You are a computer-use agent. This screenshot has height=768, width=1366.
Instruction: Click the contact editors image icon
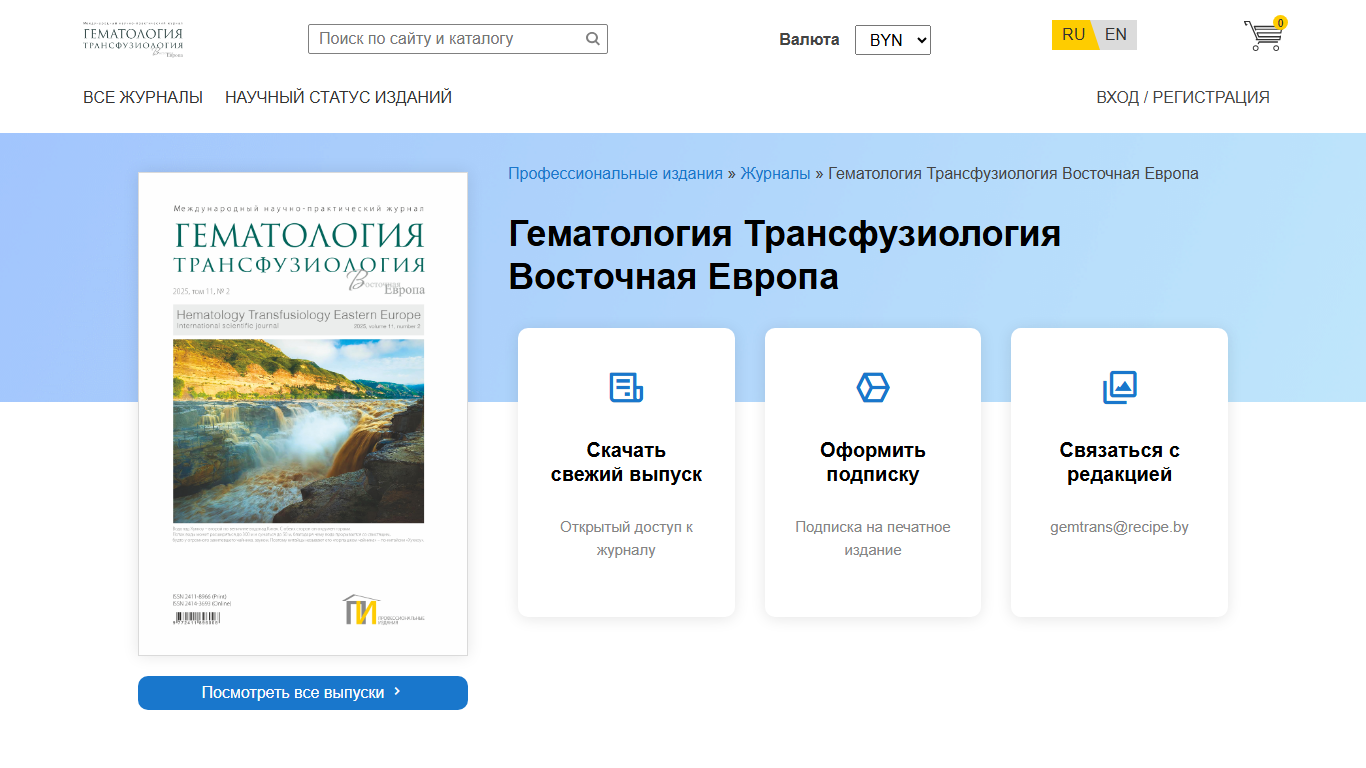[x=1120, y=387]
